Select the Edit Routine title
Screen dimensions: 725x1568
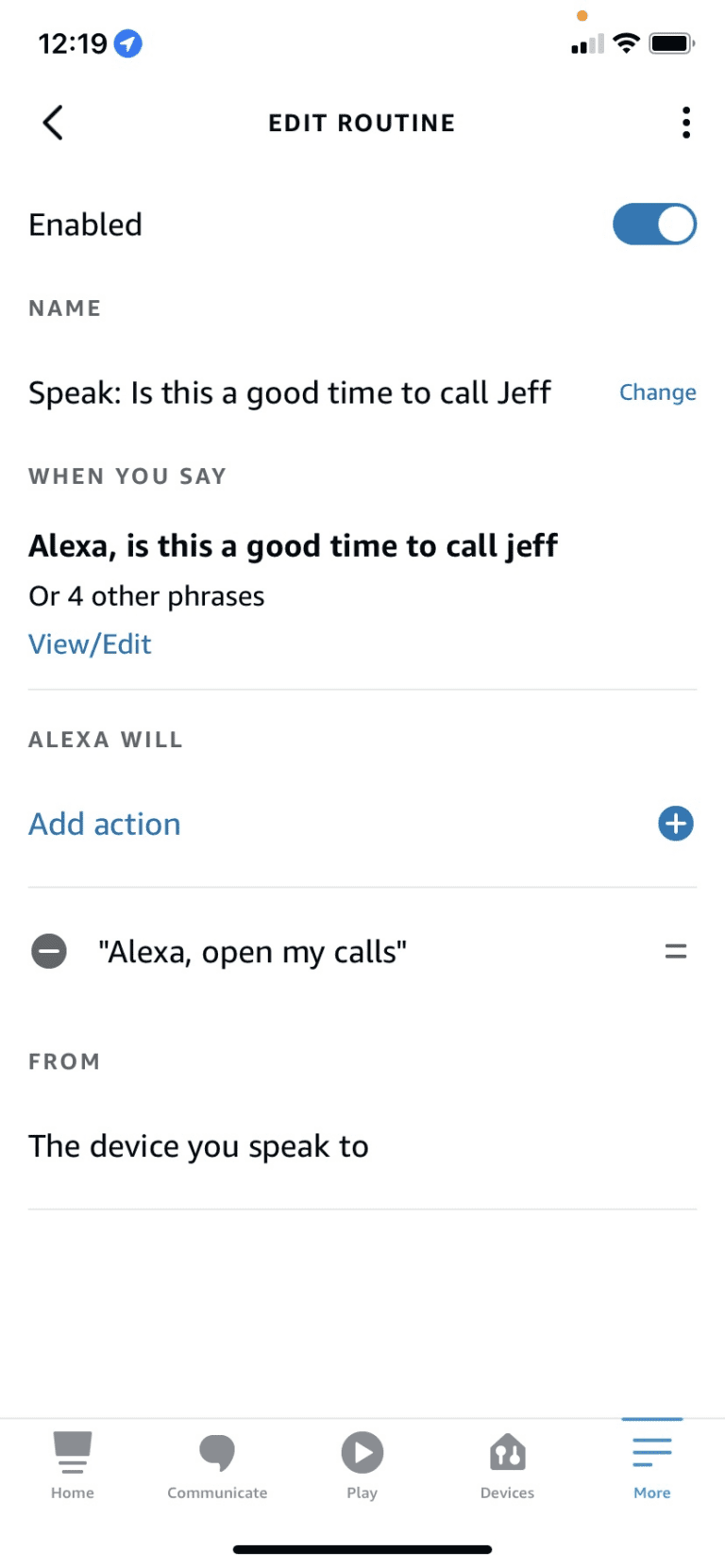[x=362, y=122]
